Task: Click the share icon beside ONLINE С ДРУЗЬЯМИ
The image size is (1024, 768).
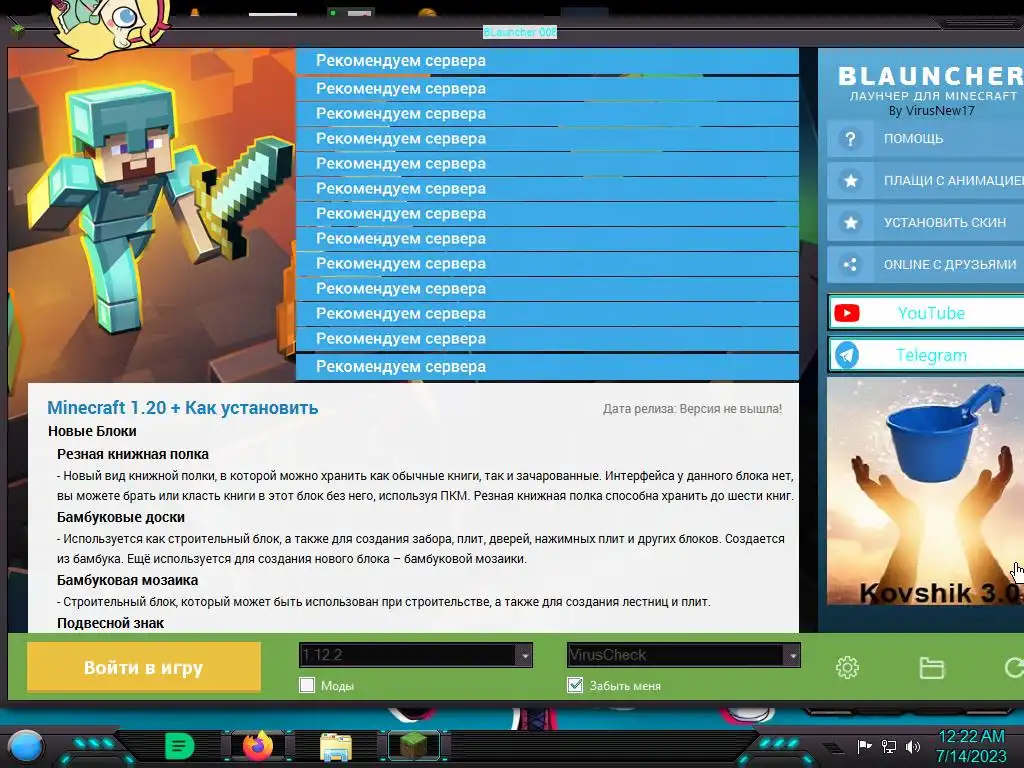Action: [x=850, y=264]
